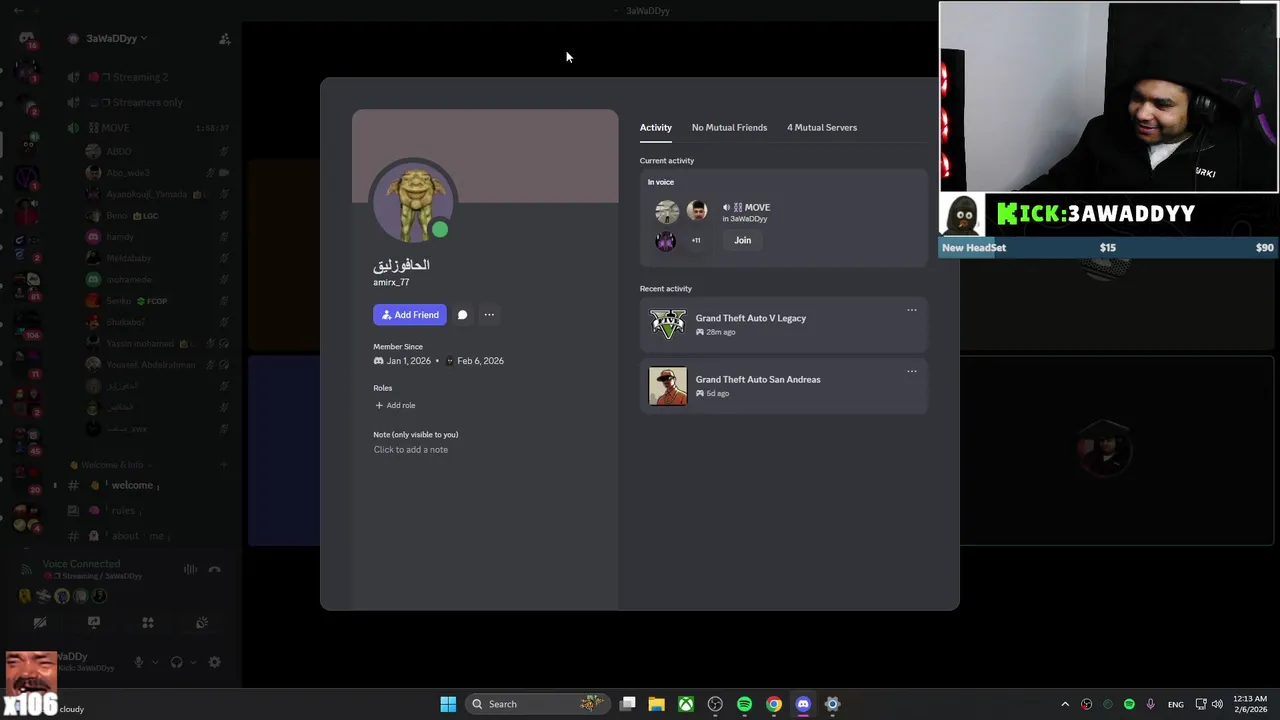1280x720 pixels.
Task: Click the first voice participant avatar
Action: click(x=667, y=211)
